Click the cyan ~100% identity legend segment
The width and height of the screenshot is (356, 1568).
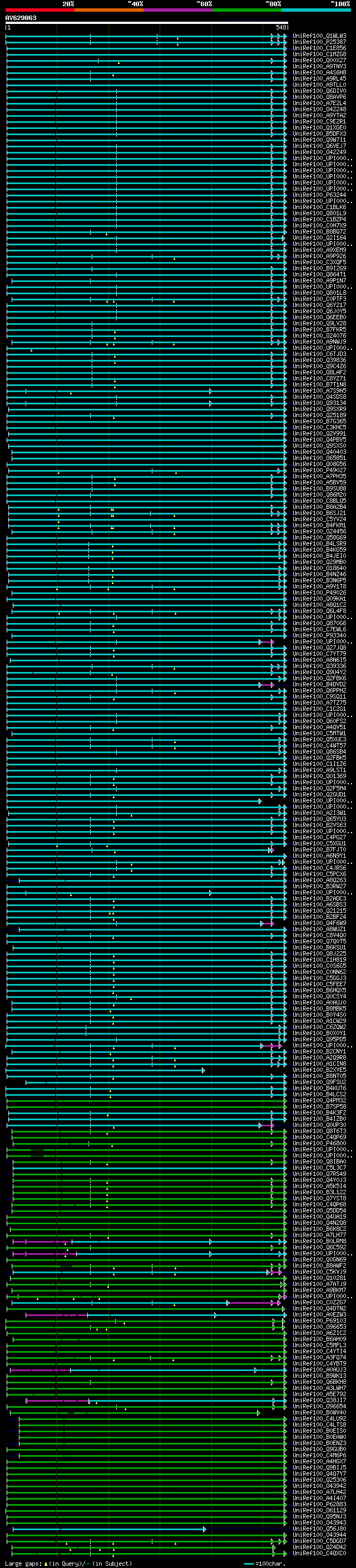click(x=317, y=10)
